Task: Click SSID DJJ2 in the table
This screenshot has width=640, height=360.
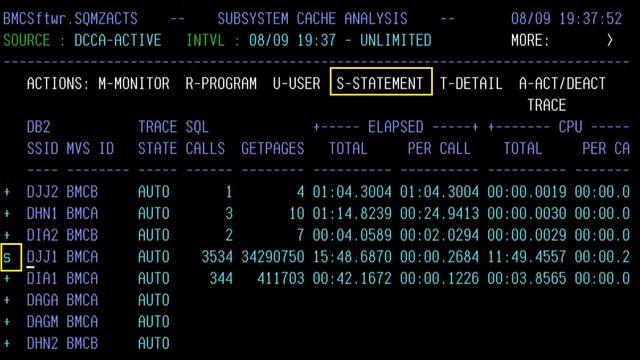Action: [42, 192]
